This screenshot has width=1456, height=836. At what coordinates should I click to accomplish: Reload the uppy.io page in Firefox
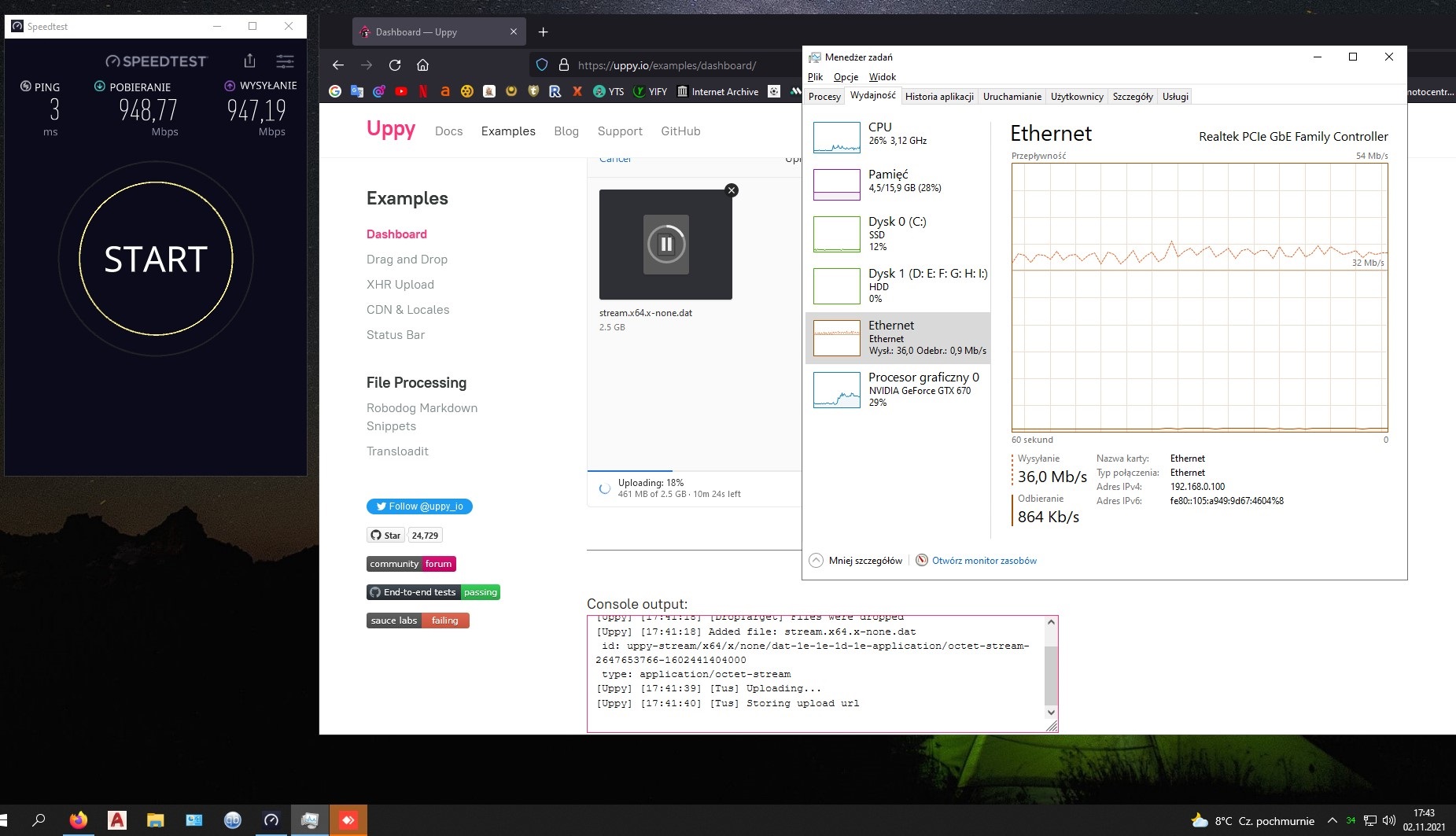[396, 65]
